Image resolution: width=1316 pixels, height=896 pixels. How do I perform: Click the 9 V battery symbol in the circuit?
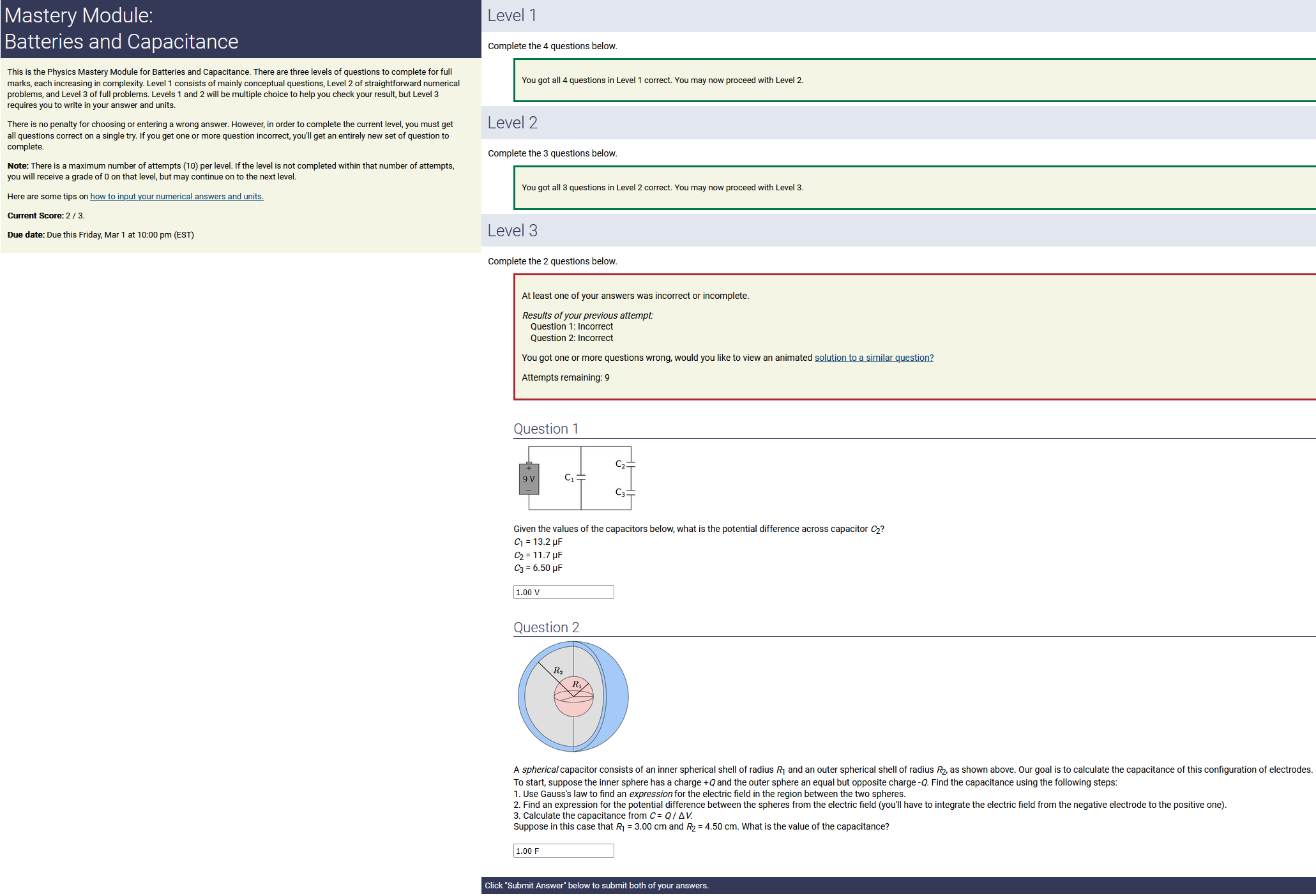529,479
